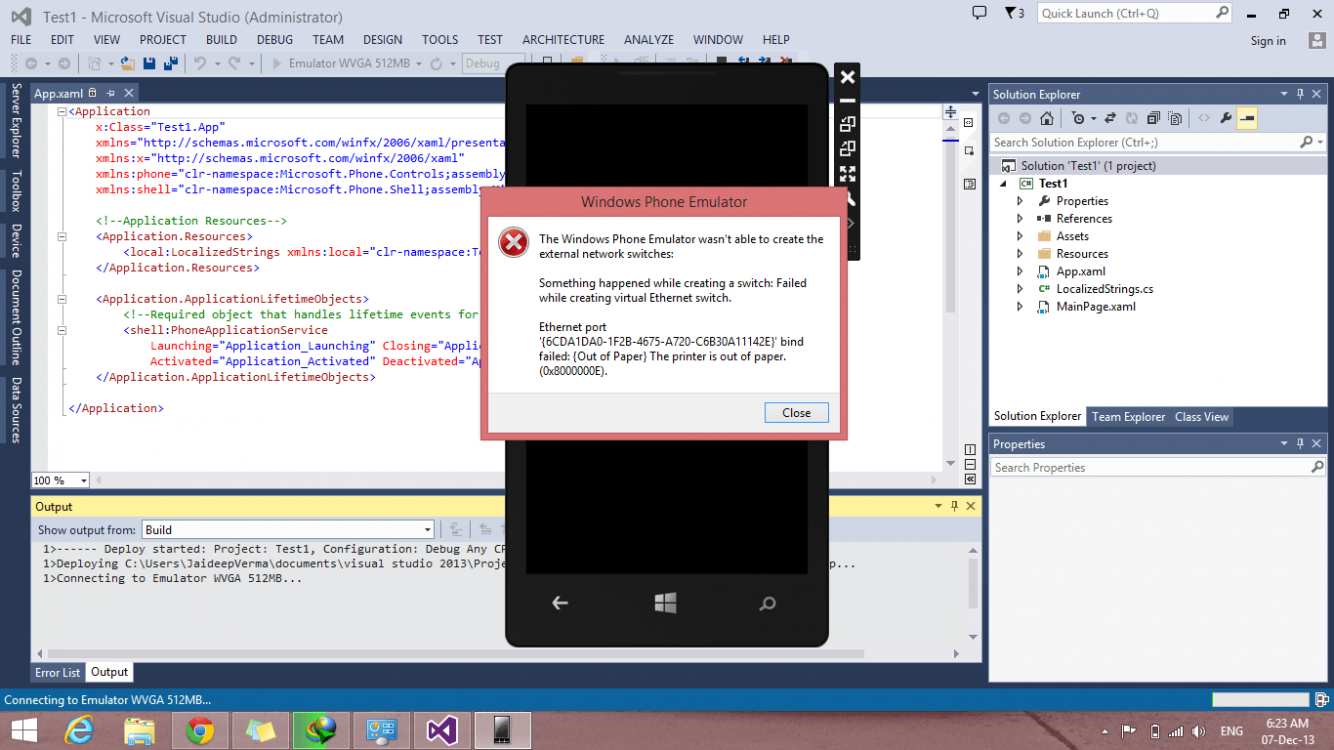This screenshot has width=1334, height=750.
Task: Open the FILE menu
Action: pyautogui.click(x=21, y=40)
